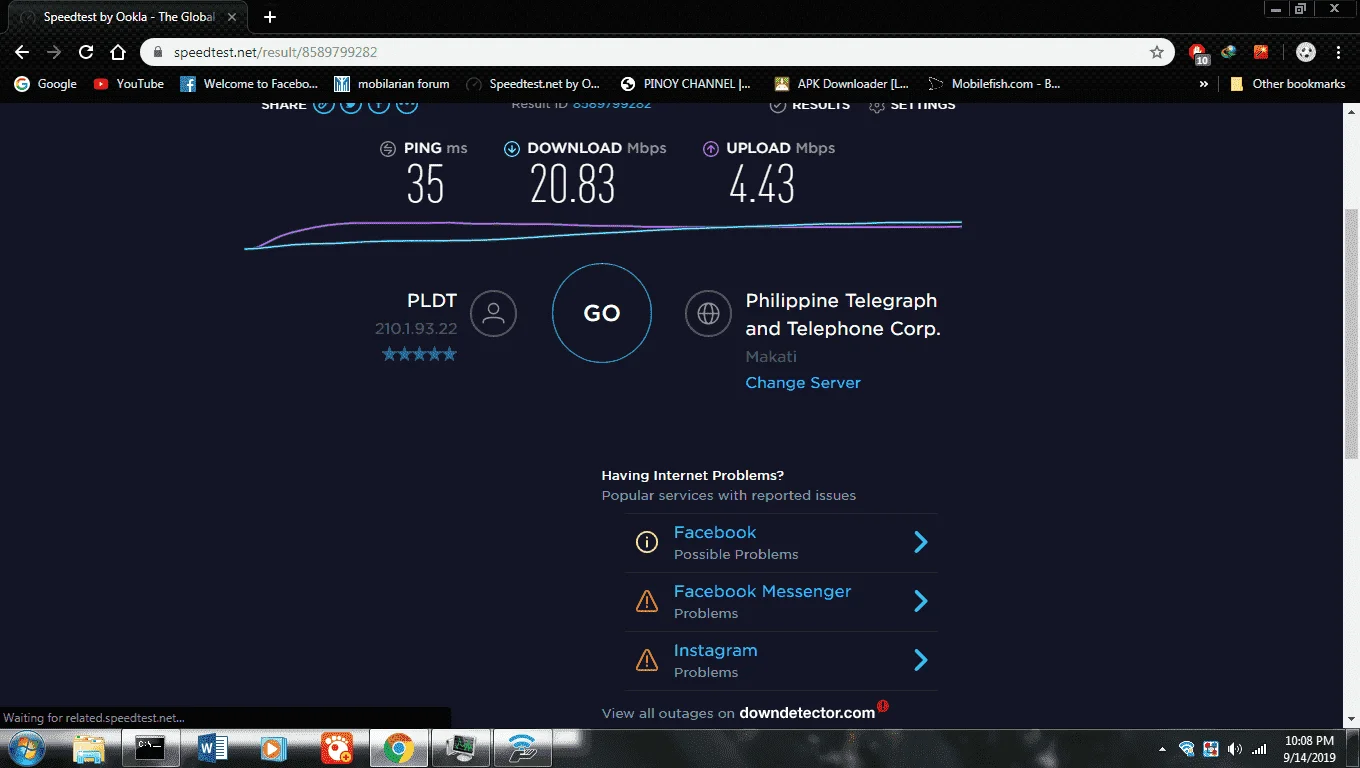Screen dimensions: 1360x768
Task: Go back to the previous page
Action: click(22, 52)
